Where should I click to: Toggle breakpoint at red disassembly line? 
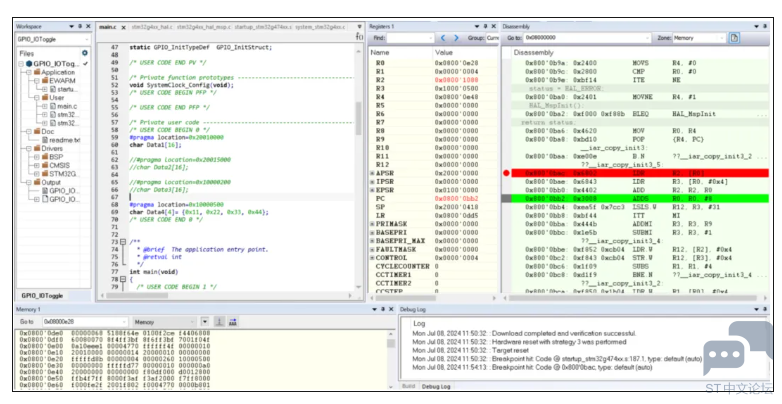pos(507,173)
